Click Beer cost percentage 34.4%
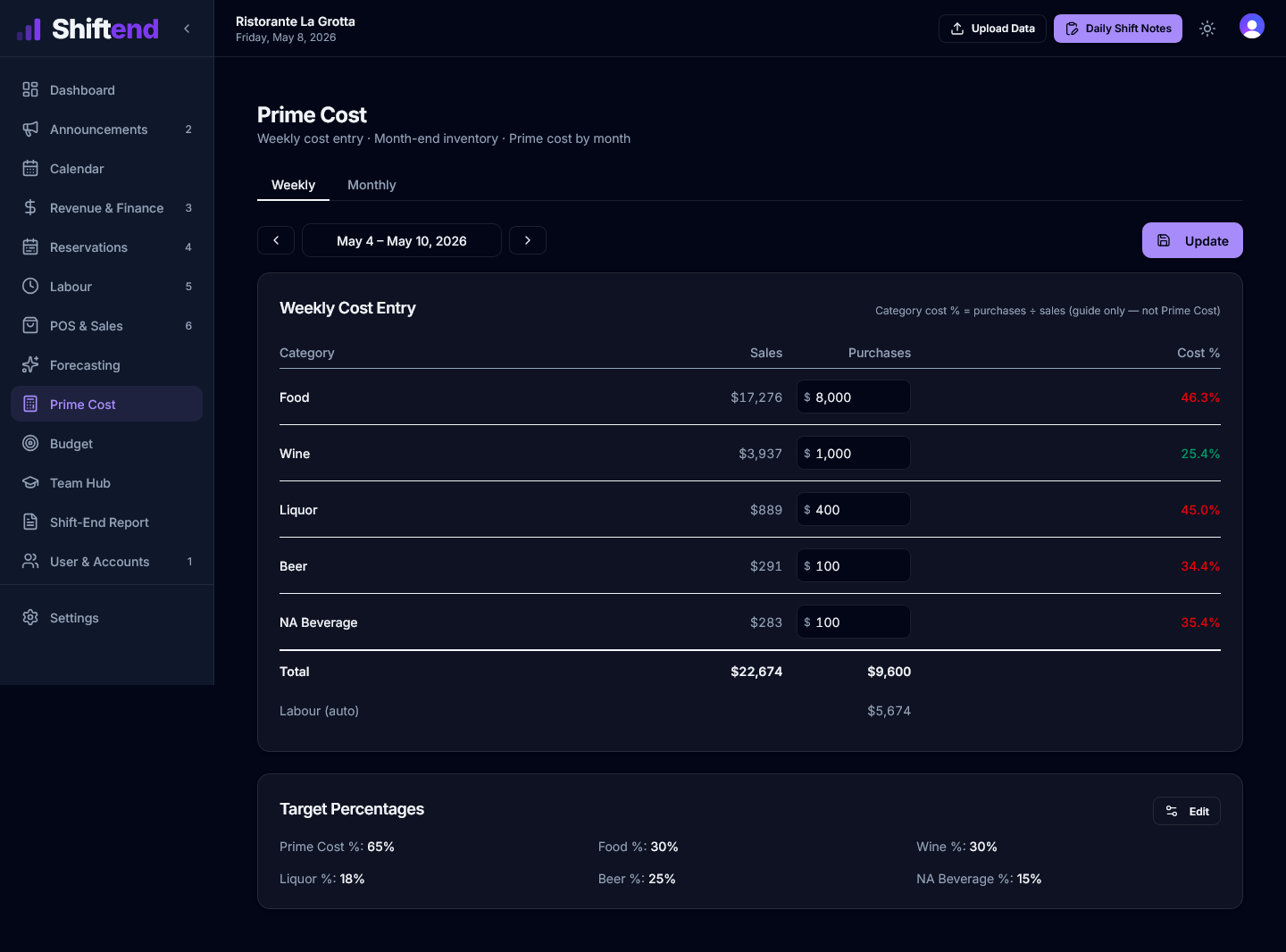This screenshot has width=1286, height=952. (x=1200, y=566)
